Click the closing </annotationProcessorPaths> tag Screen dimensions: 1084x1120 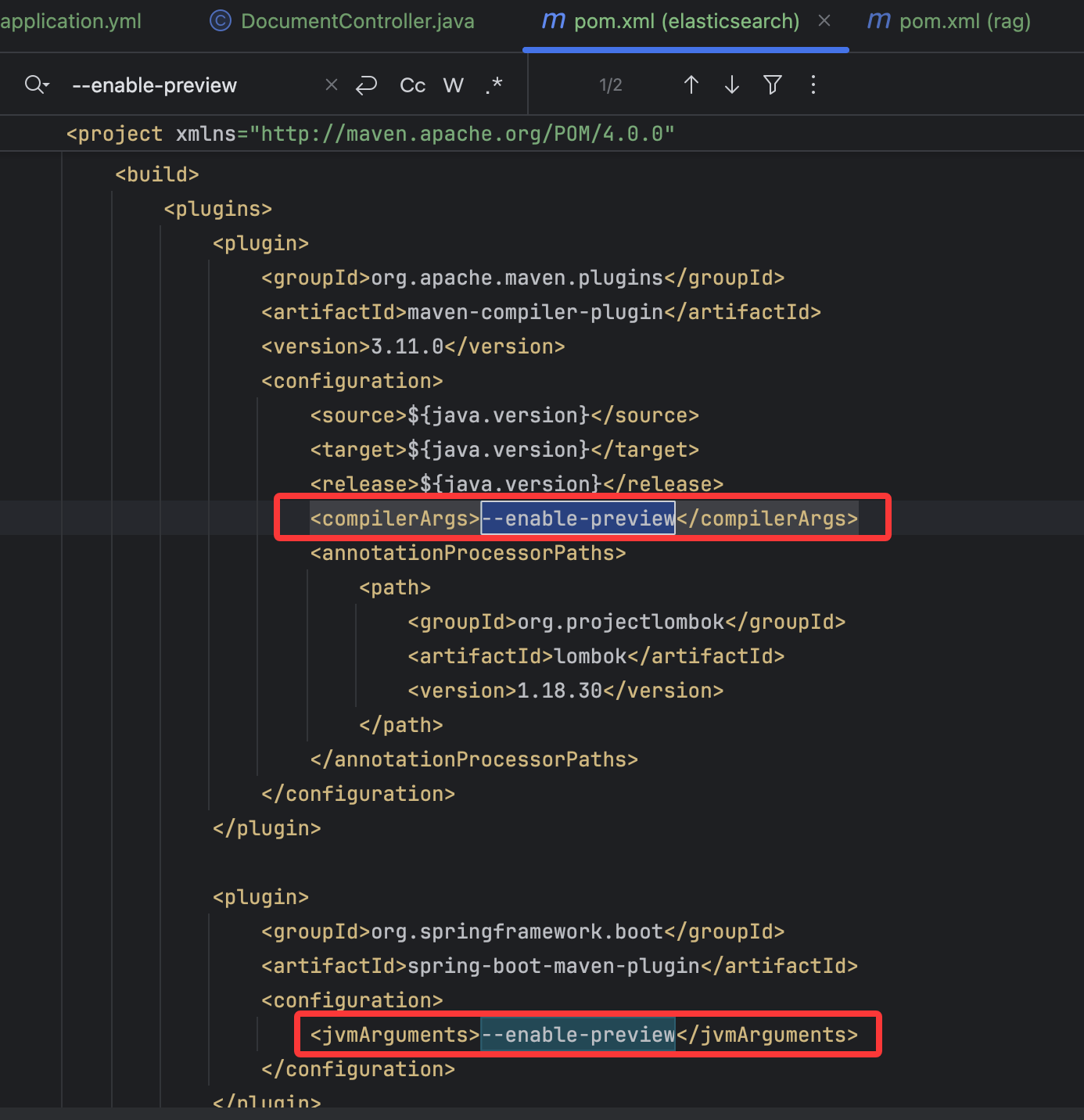pyautogui.click(x=474, y=759)
